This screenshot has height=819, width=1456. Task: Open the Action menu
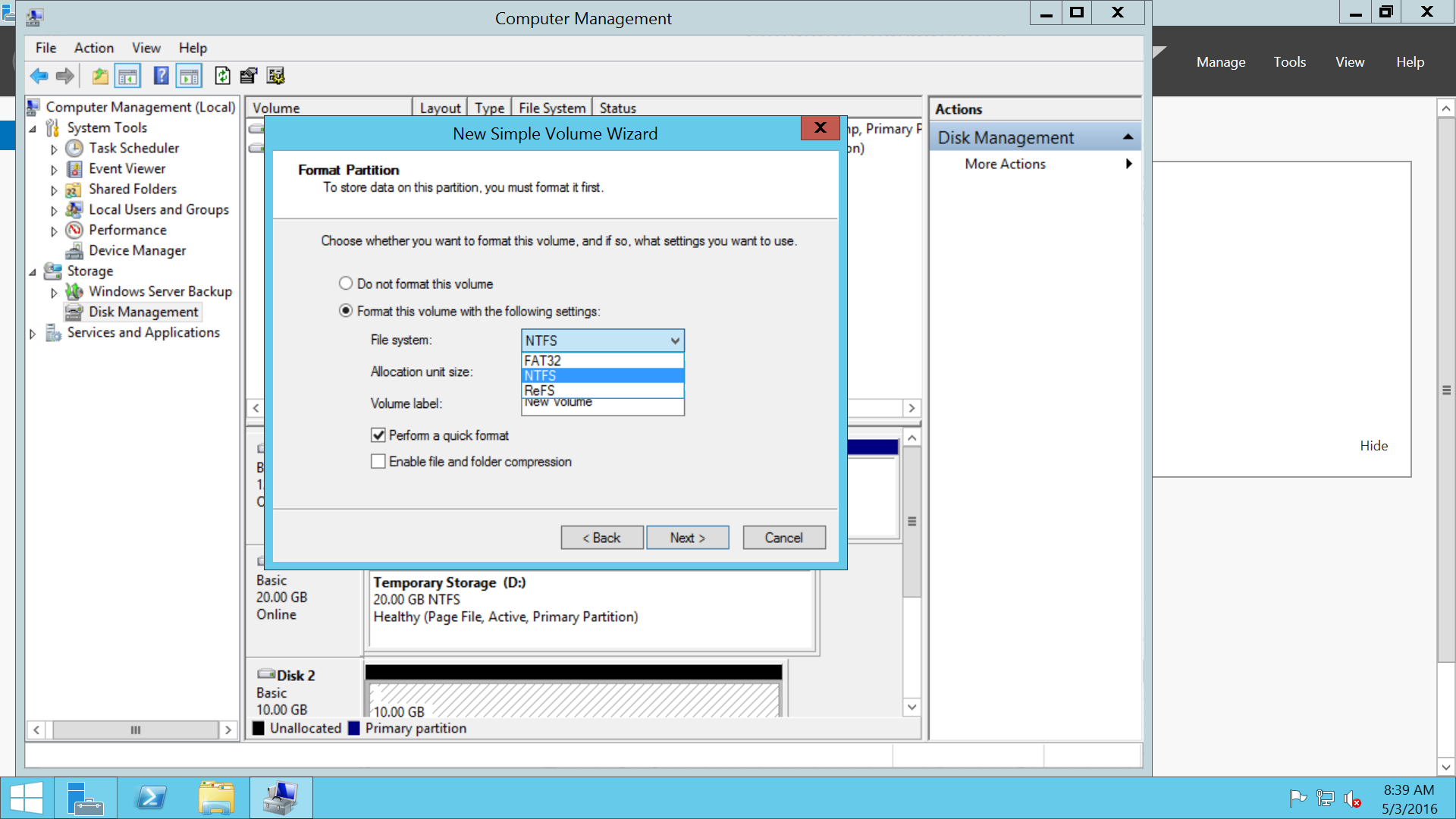coord(94,48)
